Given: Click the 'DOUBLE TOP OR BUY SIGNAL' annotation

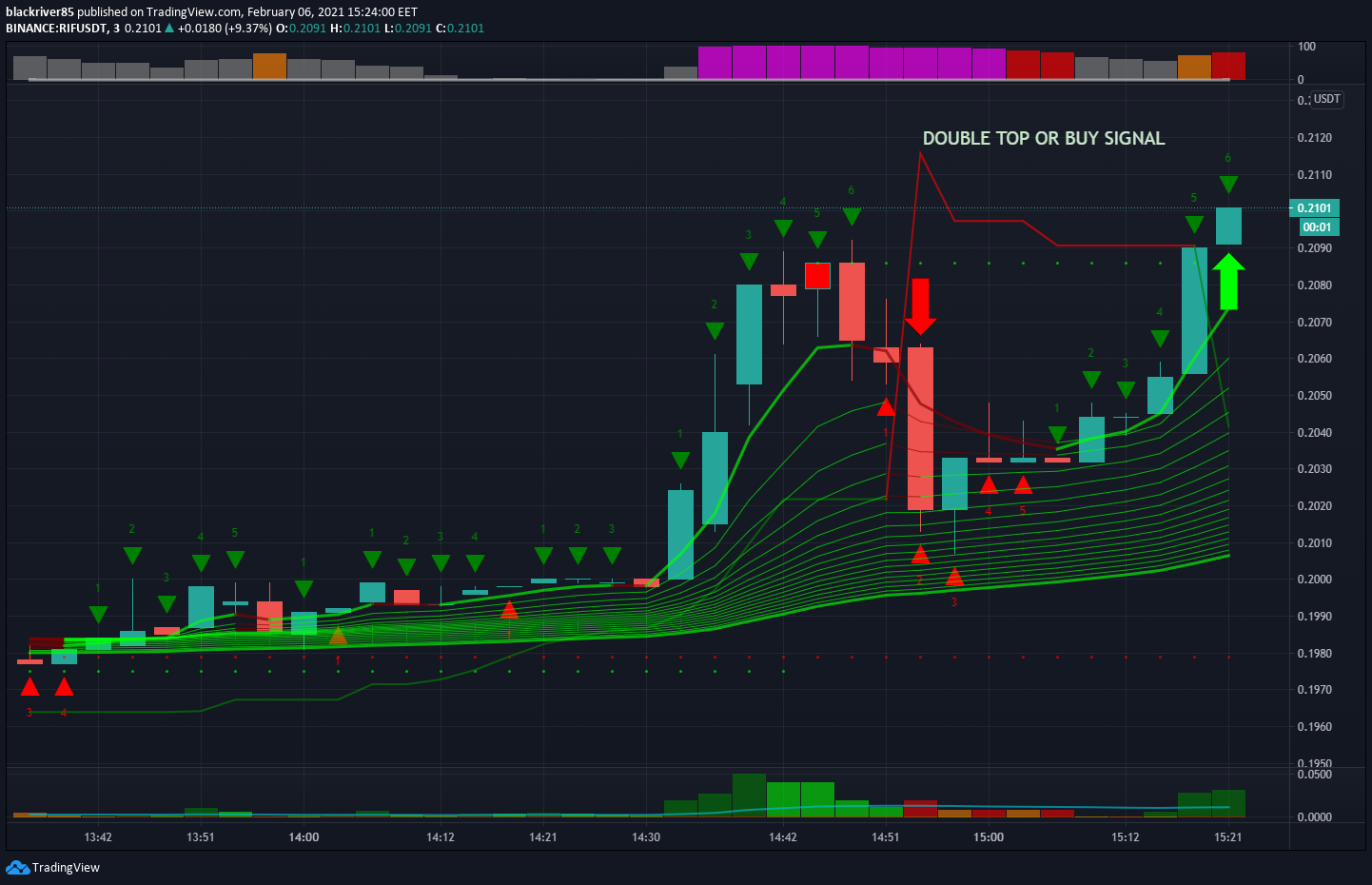Looking at the screenshot, I should tap(1044, 139).
